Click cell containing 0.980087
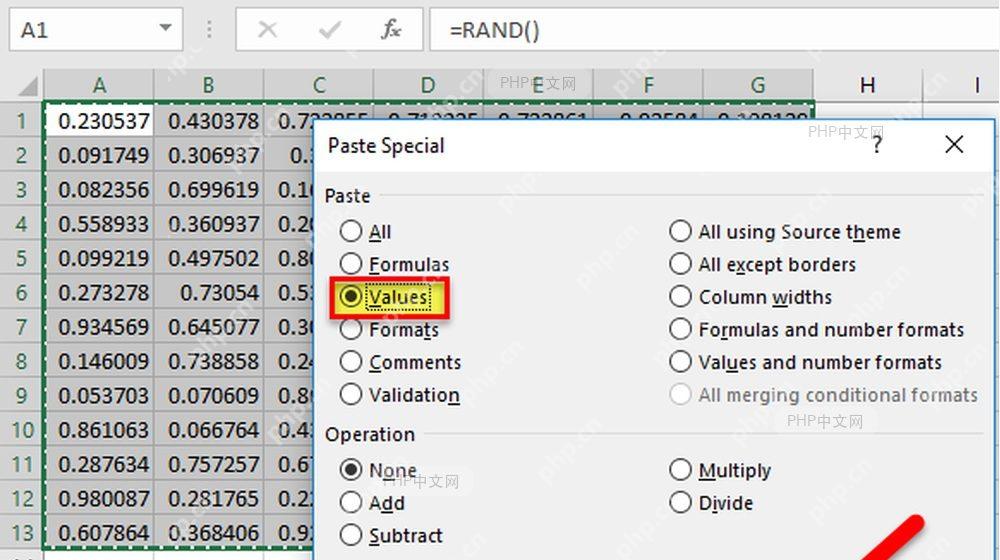This screenshot has height=560, width=1000. click(x=99, y=499)
